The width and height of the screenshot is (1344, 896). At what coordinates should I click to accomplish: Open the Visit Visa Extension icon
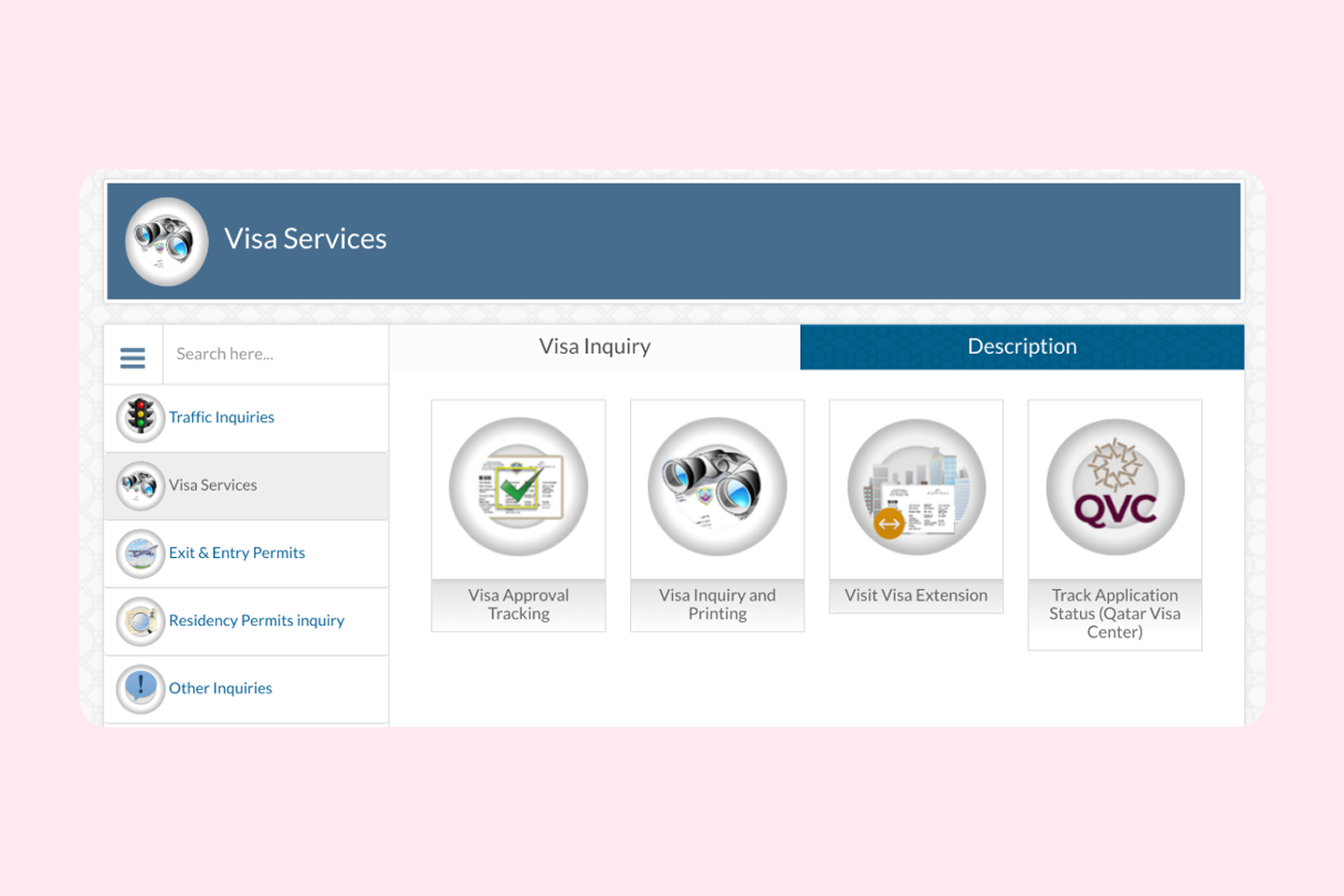917,486
